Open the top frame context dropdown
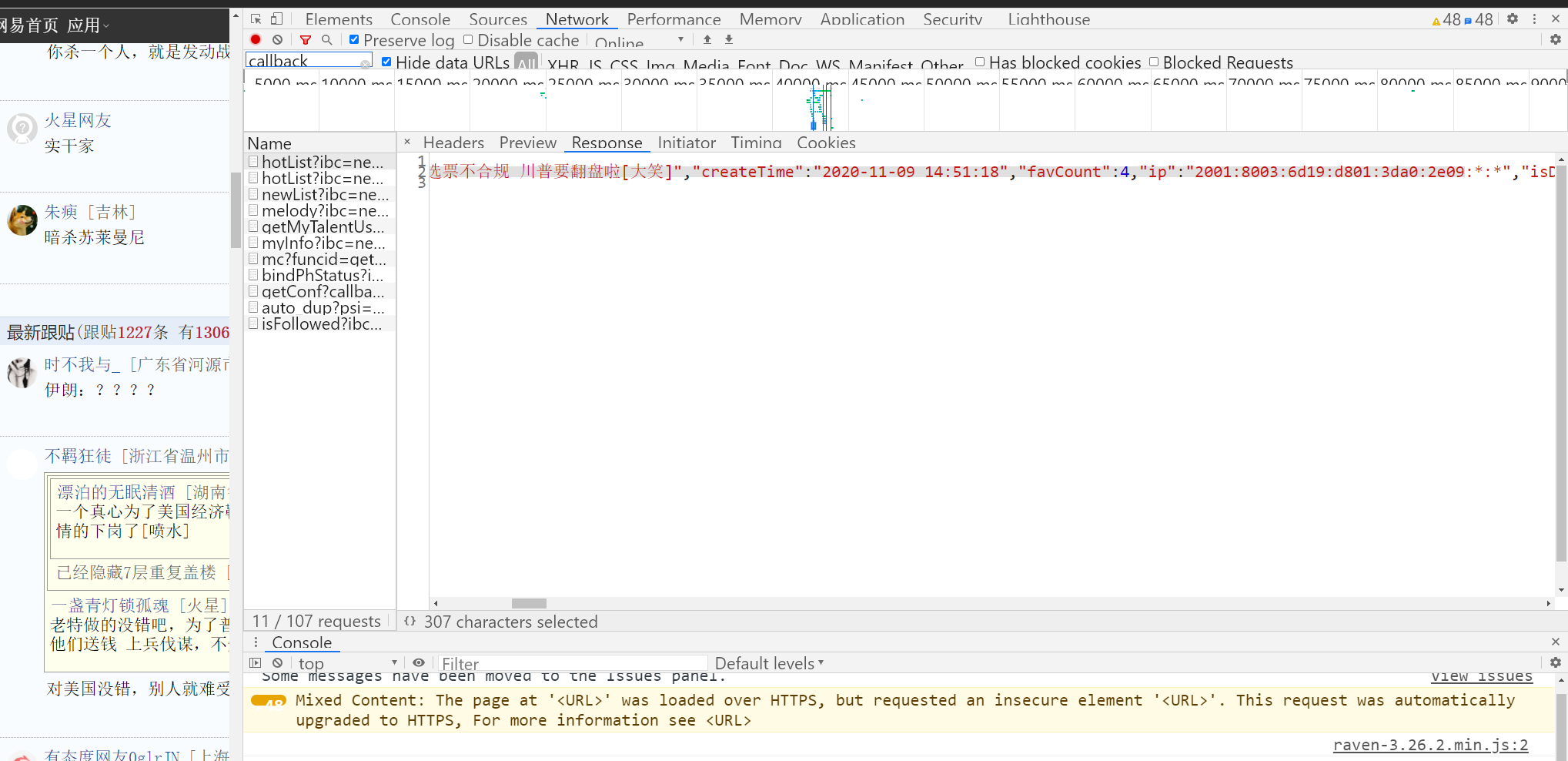1568x761 pixels. pos(346,662)
